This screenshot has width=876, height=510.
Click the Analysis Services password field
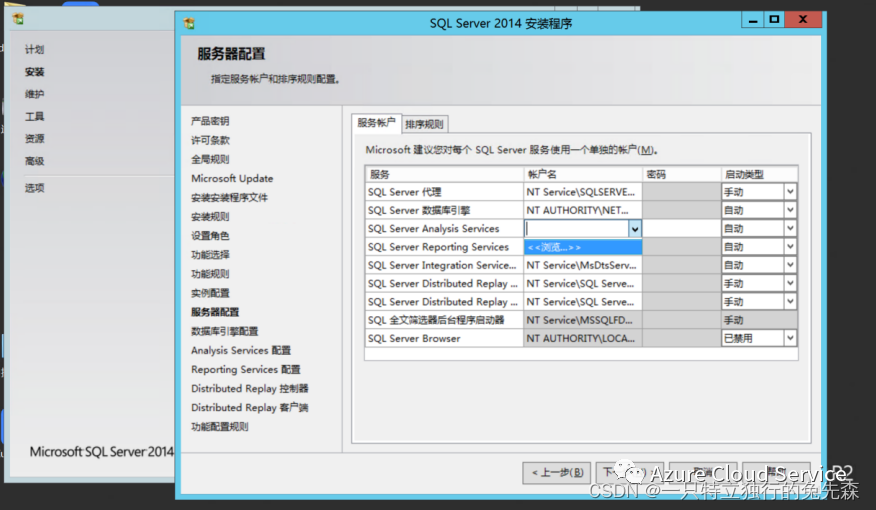coord(682,228)
